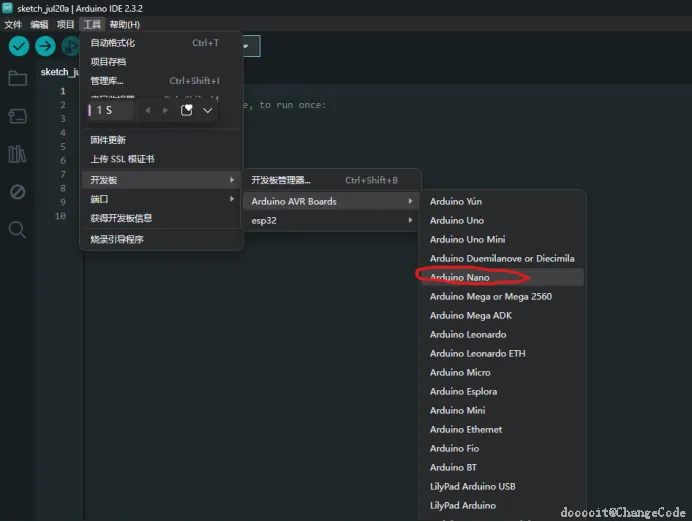Select 固件更新 menu entry

pyautogui.click(x=162, y=140)
